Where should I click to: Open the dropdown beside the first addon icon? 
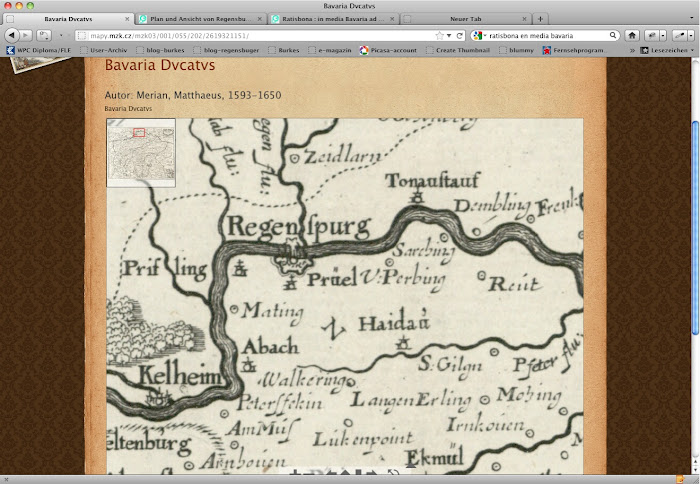click(663, 35)
